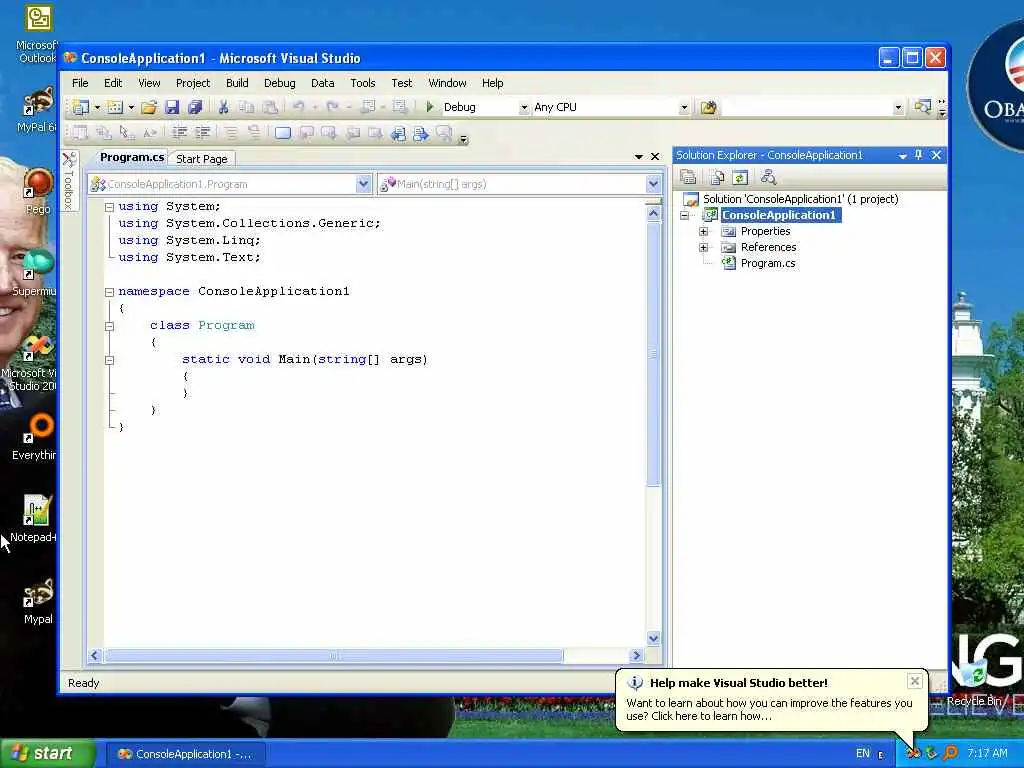The width and height of the screenshot is (1024, 768).
Task: Click the Find in Files icon
Action: coord(709,107)
